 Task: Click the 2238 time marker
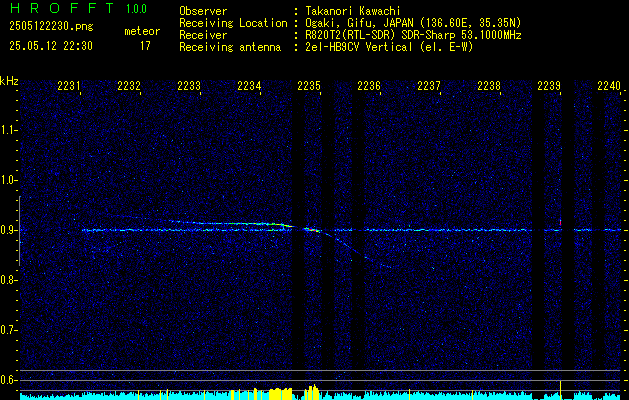click(489, 85)
